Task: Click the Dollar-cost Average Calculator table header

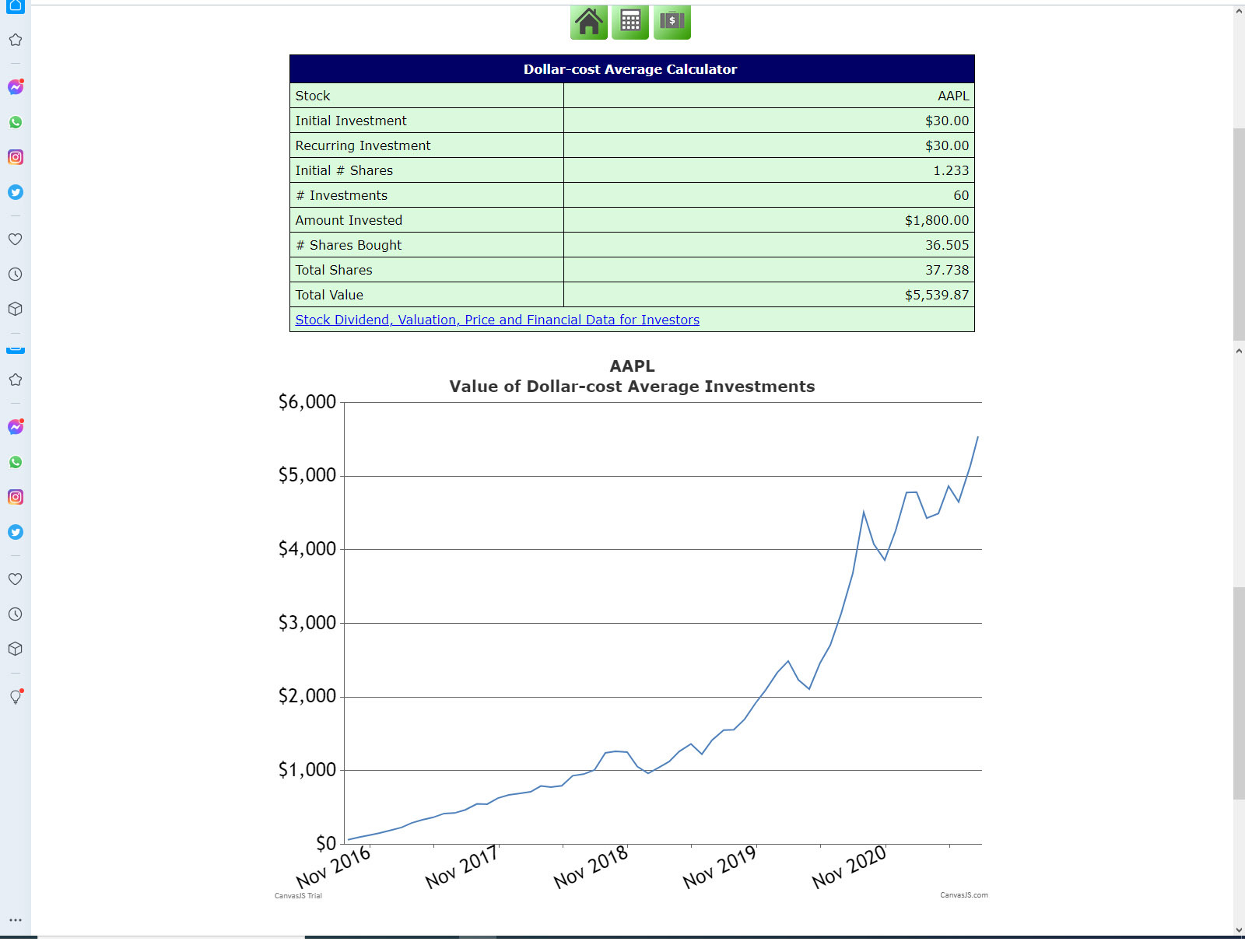Action: (x=632, y=69)
